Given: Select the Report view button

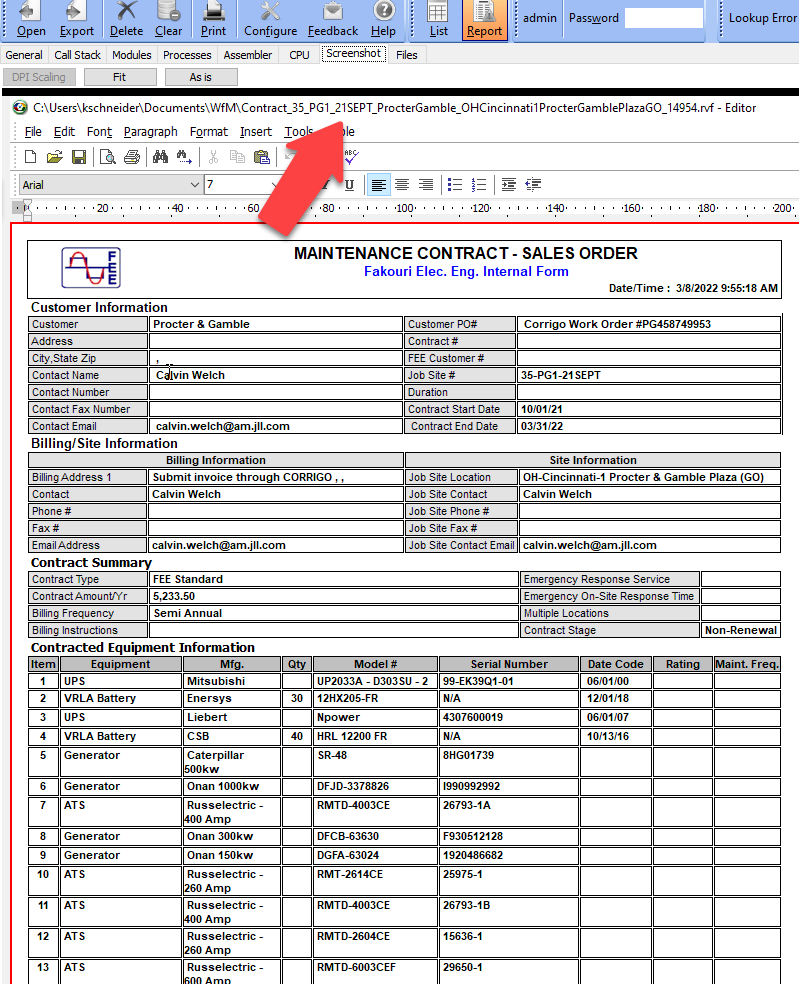Looking at the screenshot, I should click(484, 19).
